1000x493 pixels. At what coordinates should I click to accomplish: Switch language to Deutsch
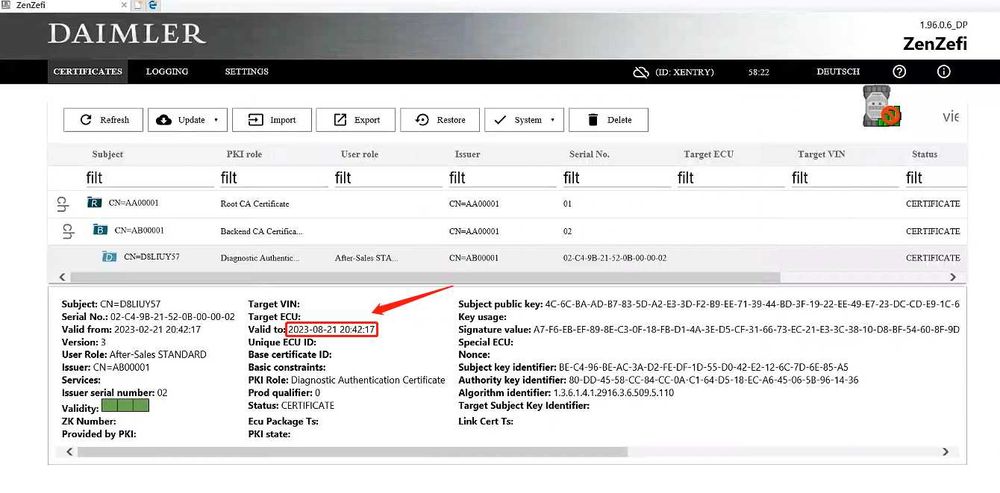838,71
